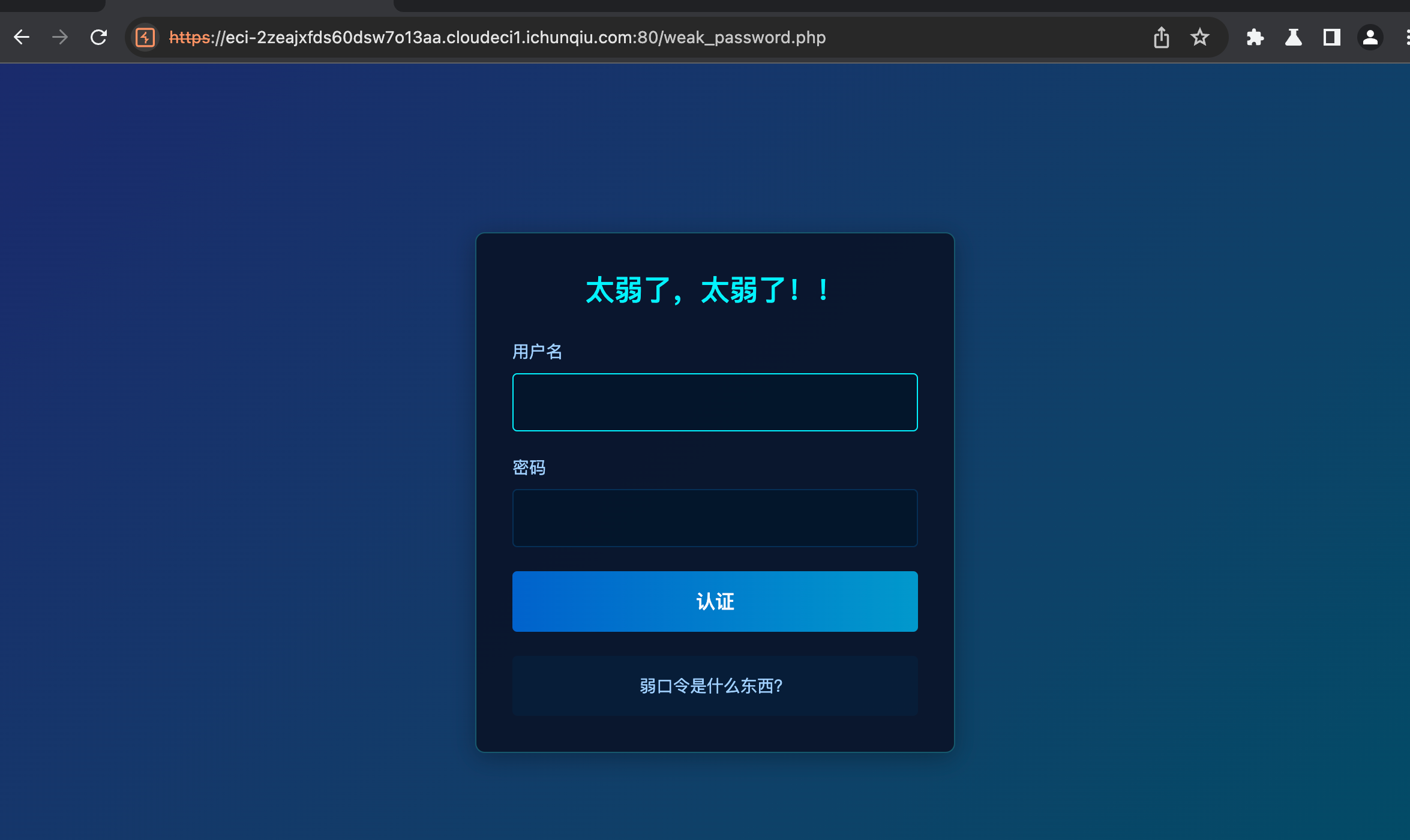This screenshot has height=840, width=1410.
Task: Click into the 用户名 input field
Action: pyautogui.click(x=715, y=402)
